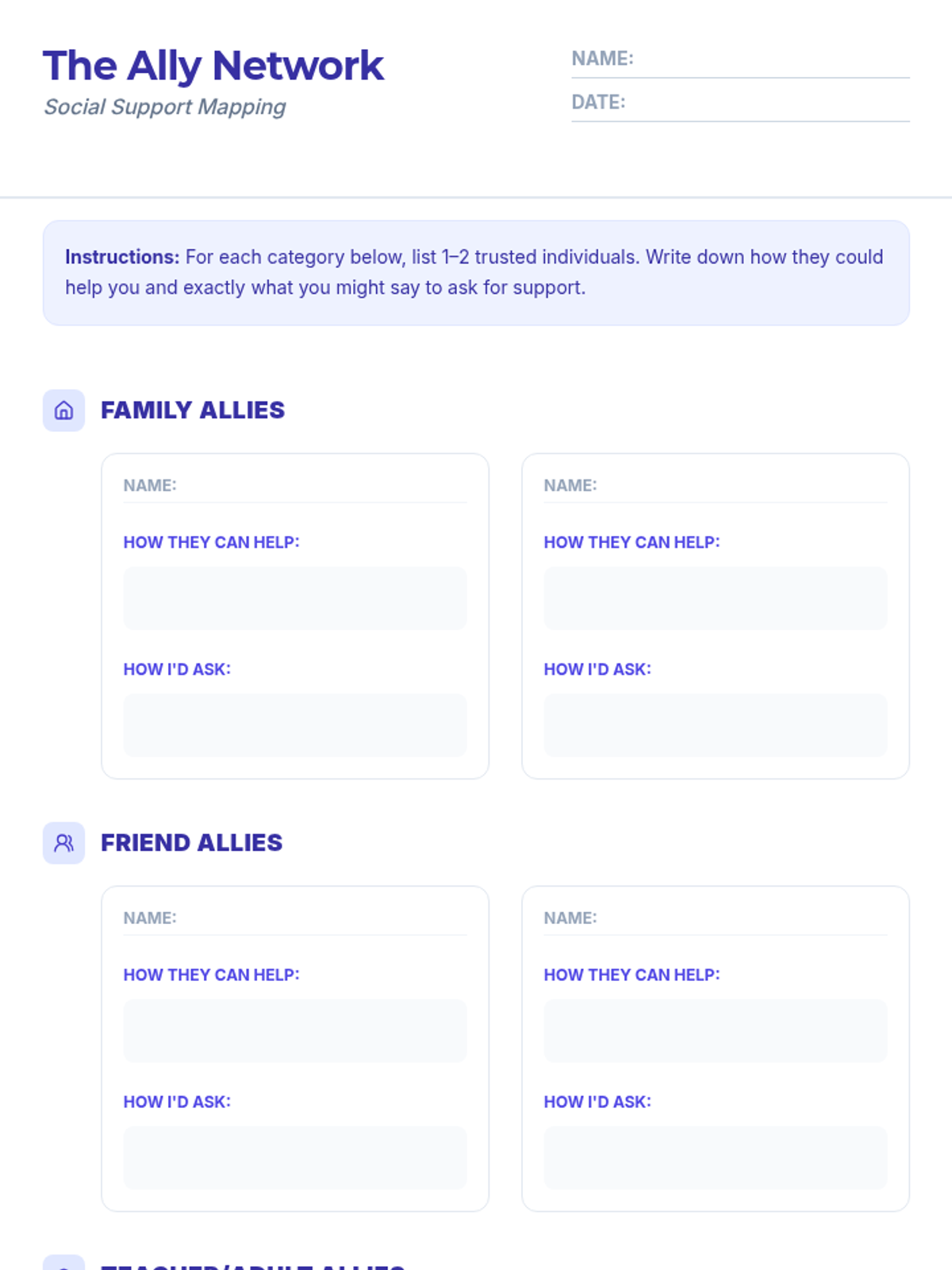952x1270 pixels.
Task: Click first Family card How I'd Ask box
Action: [295, 725]
